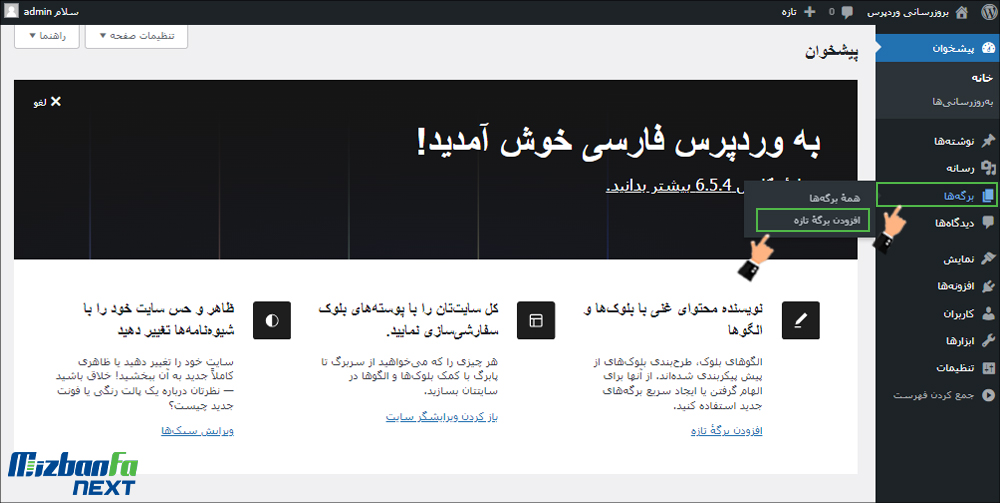Click ویرایش سبک‌ها link
The image size is (1000, 503).
pyautogui.click(x=198, y=431)
